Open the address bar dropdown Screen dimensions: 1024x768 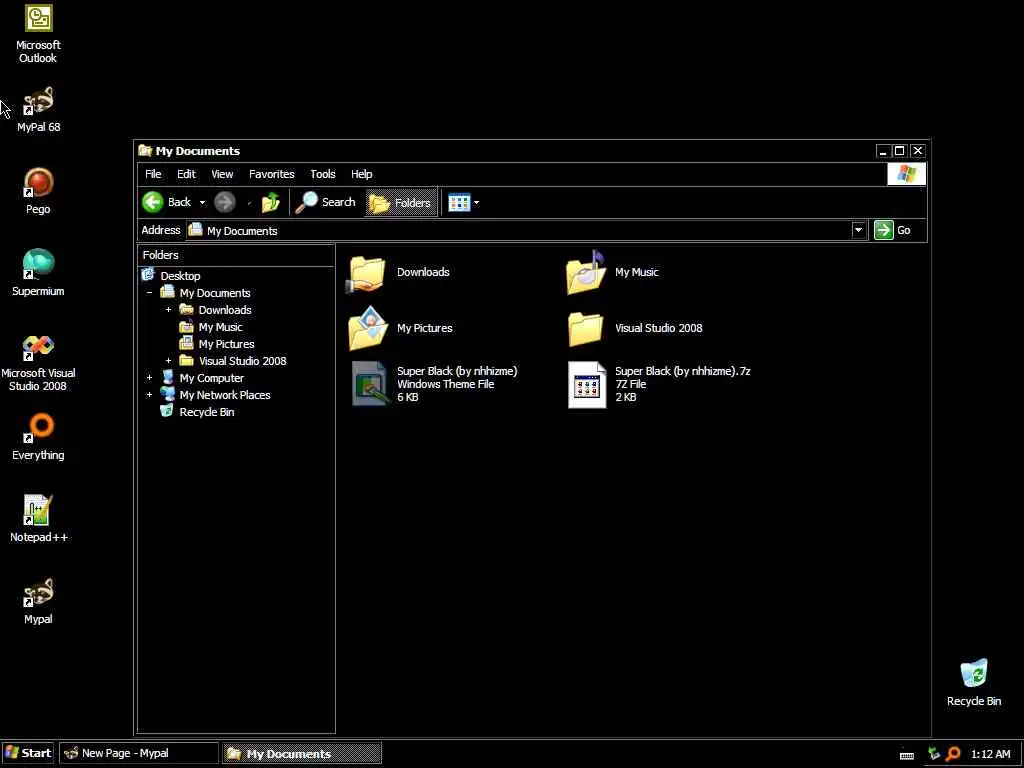[858, 230]
